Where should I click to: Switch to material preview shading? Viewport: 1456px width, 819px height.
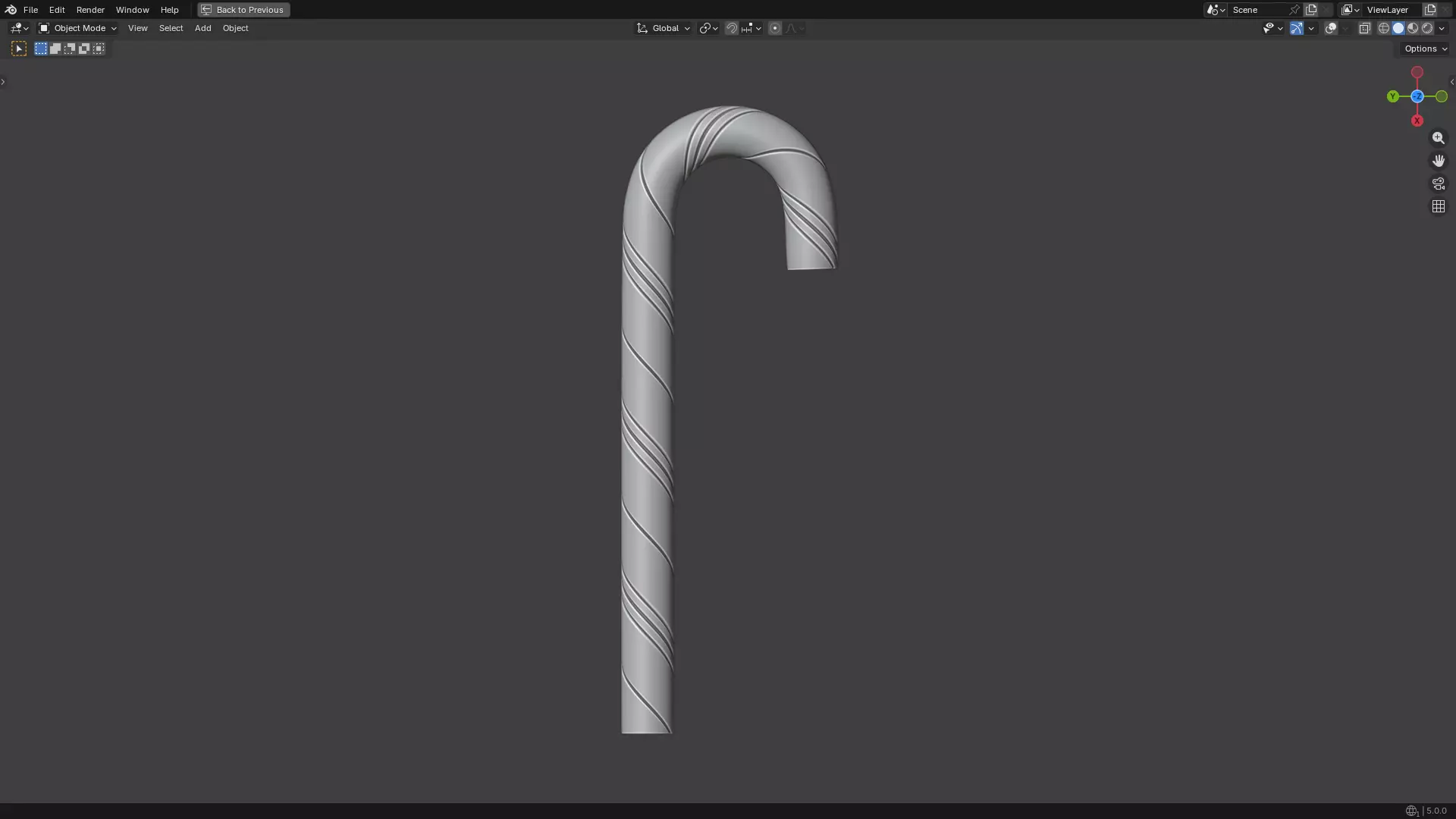coord(1413,28)
